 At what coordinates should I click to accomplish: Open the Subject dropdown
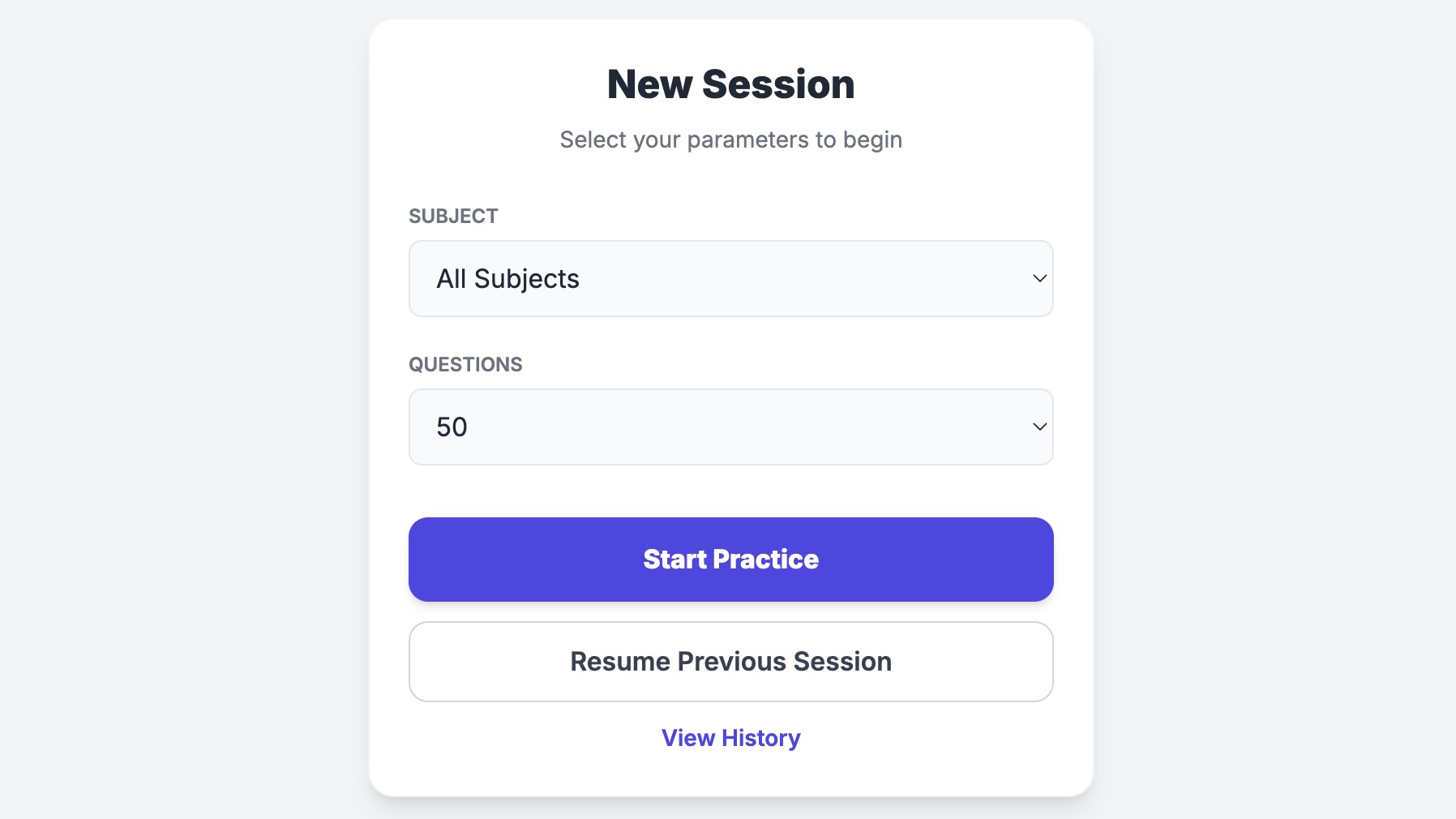pos(730,278)
